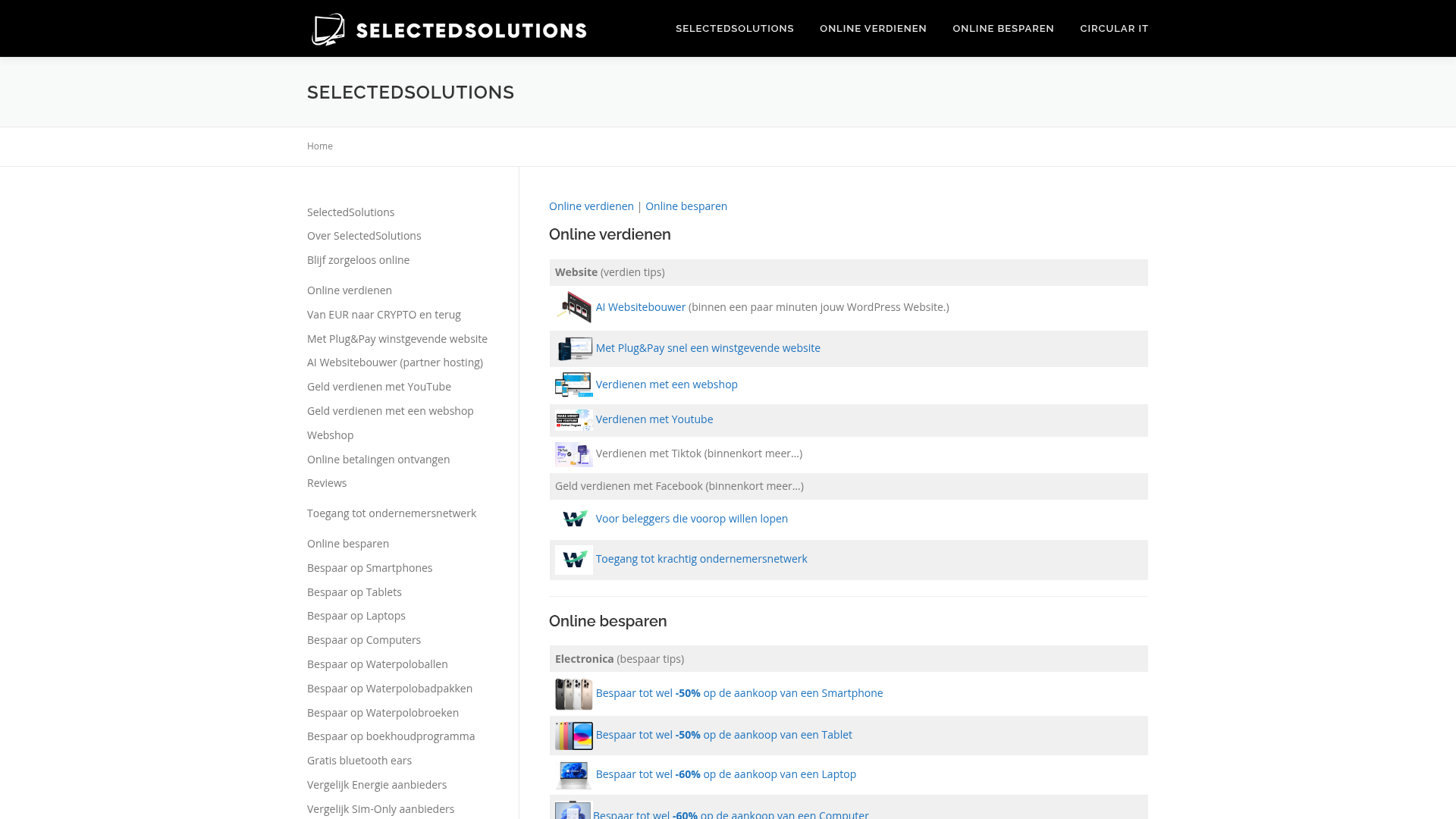This screenshot has width=1456, height=819.
Task: Click the Tiktok thumbnail icon
Action: click(574, 454)
